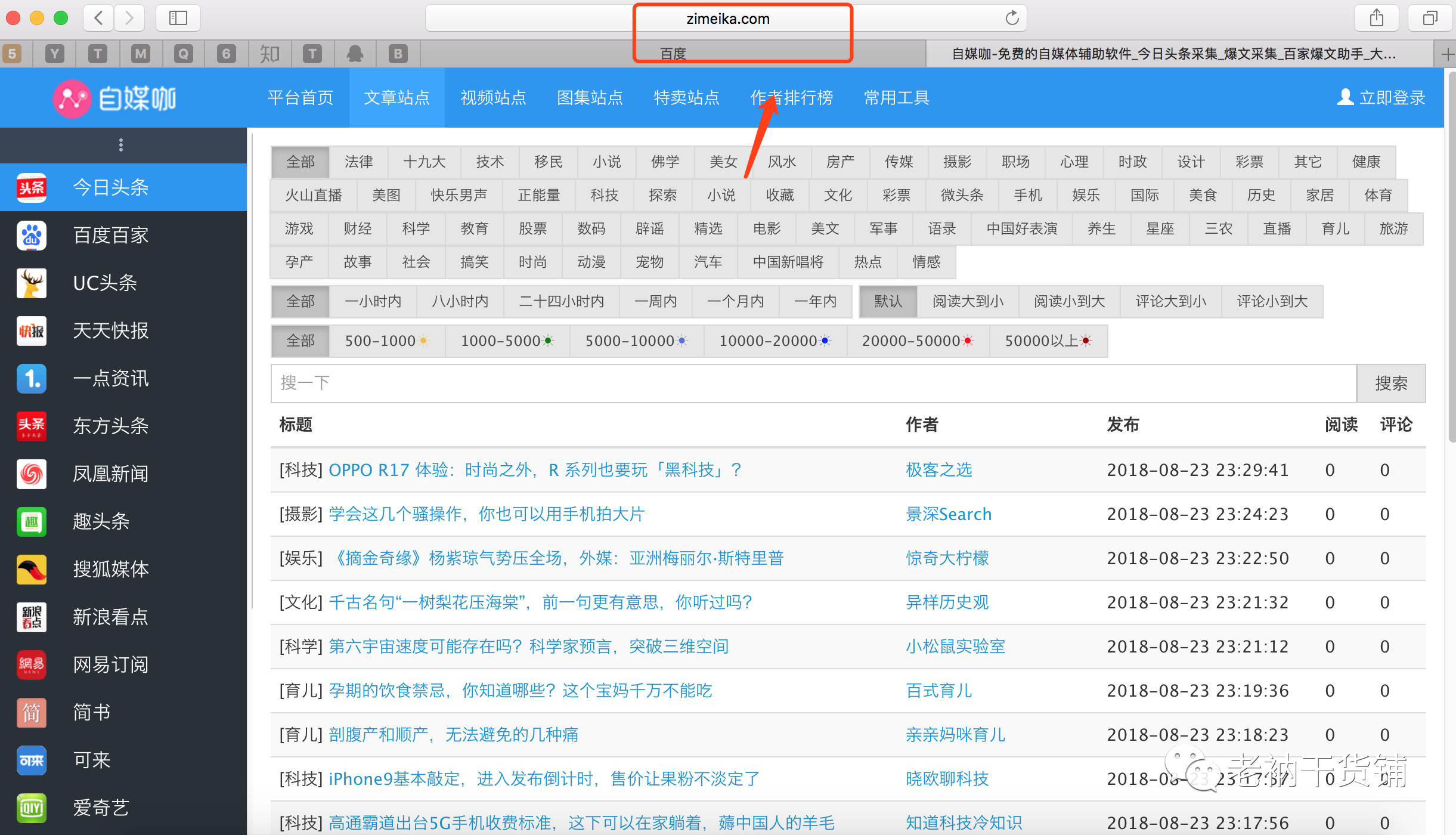This screenshot has height=835, width=1456.
Task: Open UC头条 deer icon
Action: (32, 283)
